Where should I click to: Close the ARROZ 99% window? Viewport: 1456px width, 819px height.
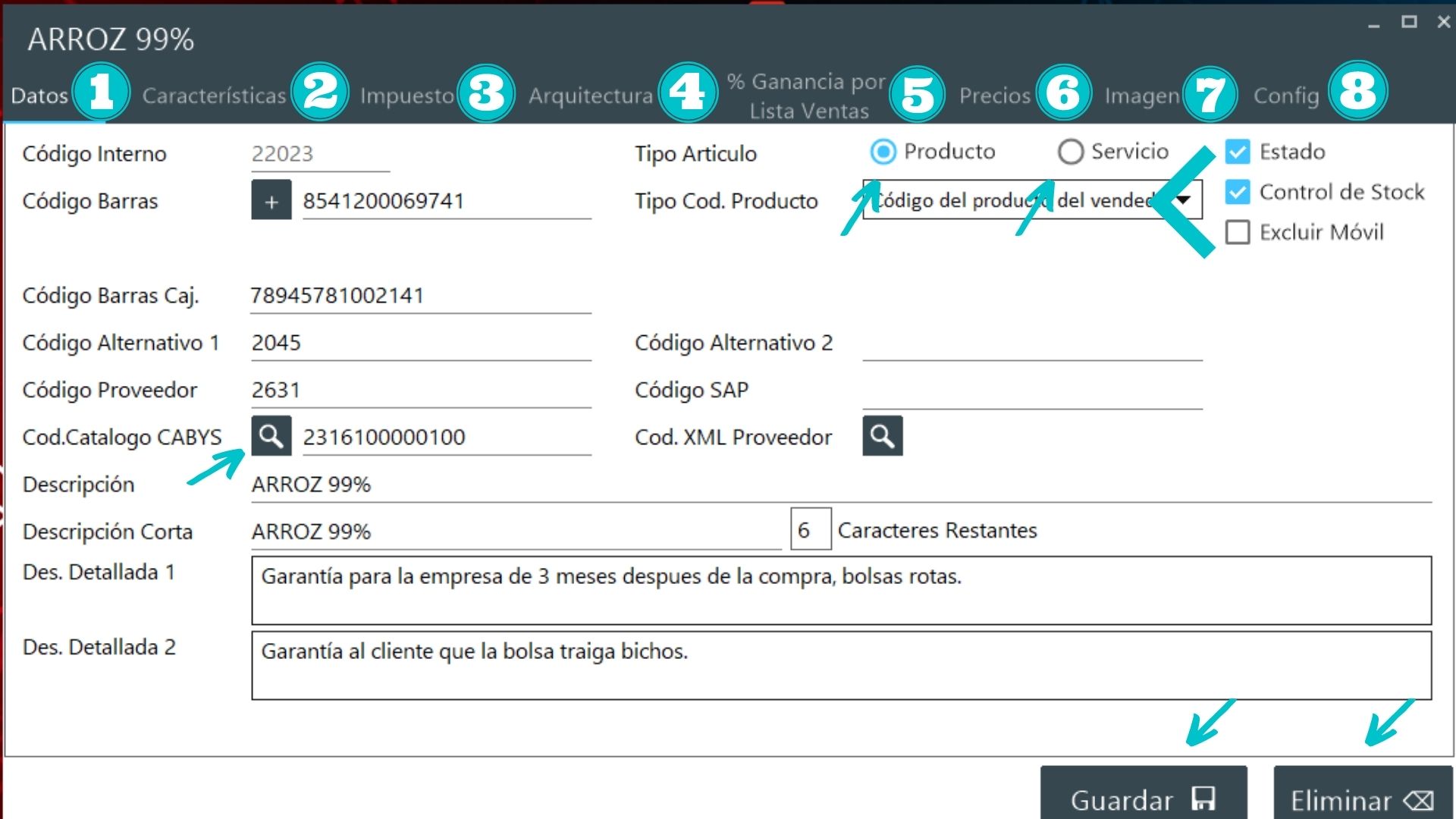(x=1443, y=22)
